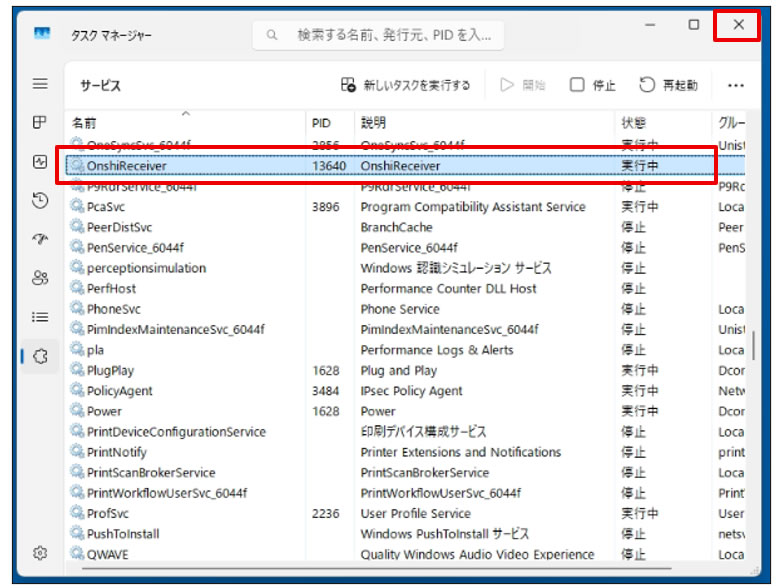Image resolution: width=783 pixels, height=588 pixels.
Task: Run a new task with 新しいタスクを実行する
Action: (x=405, y=85)
